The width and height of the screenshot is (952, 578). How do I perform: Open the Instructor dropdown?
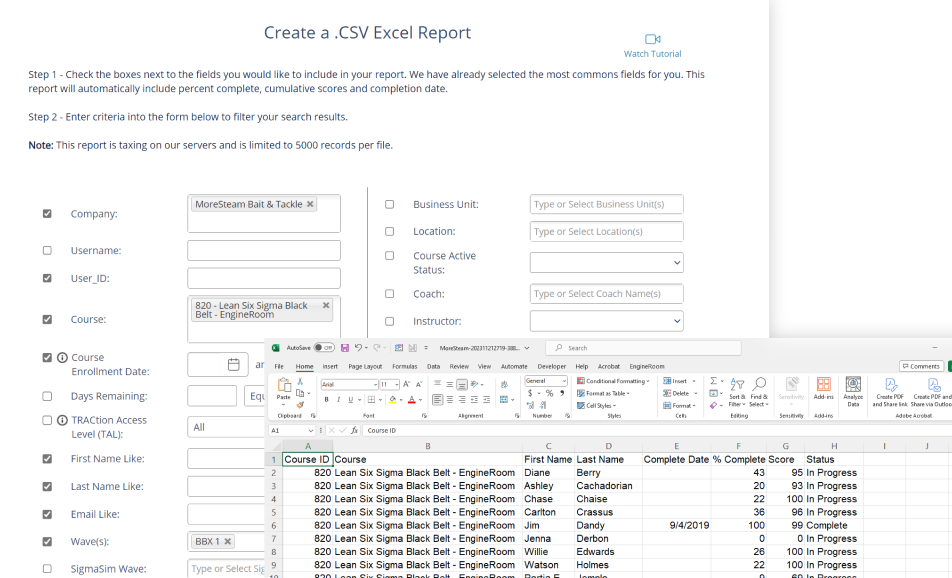coord(607,321)
